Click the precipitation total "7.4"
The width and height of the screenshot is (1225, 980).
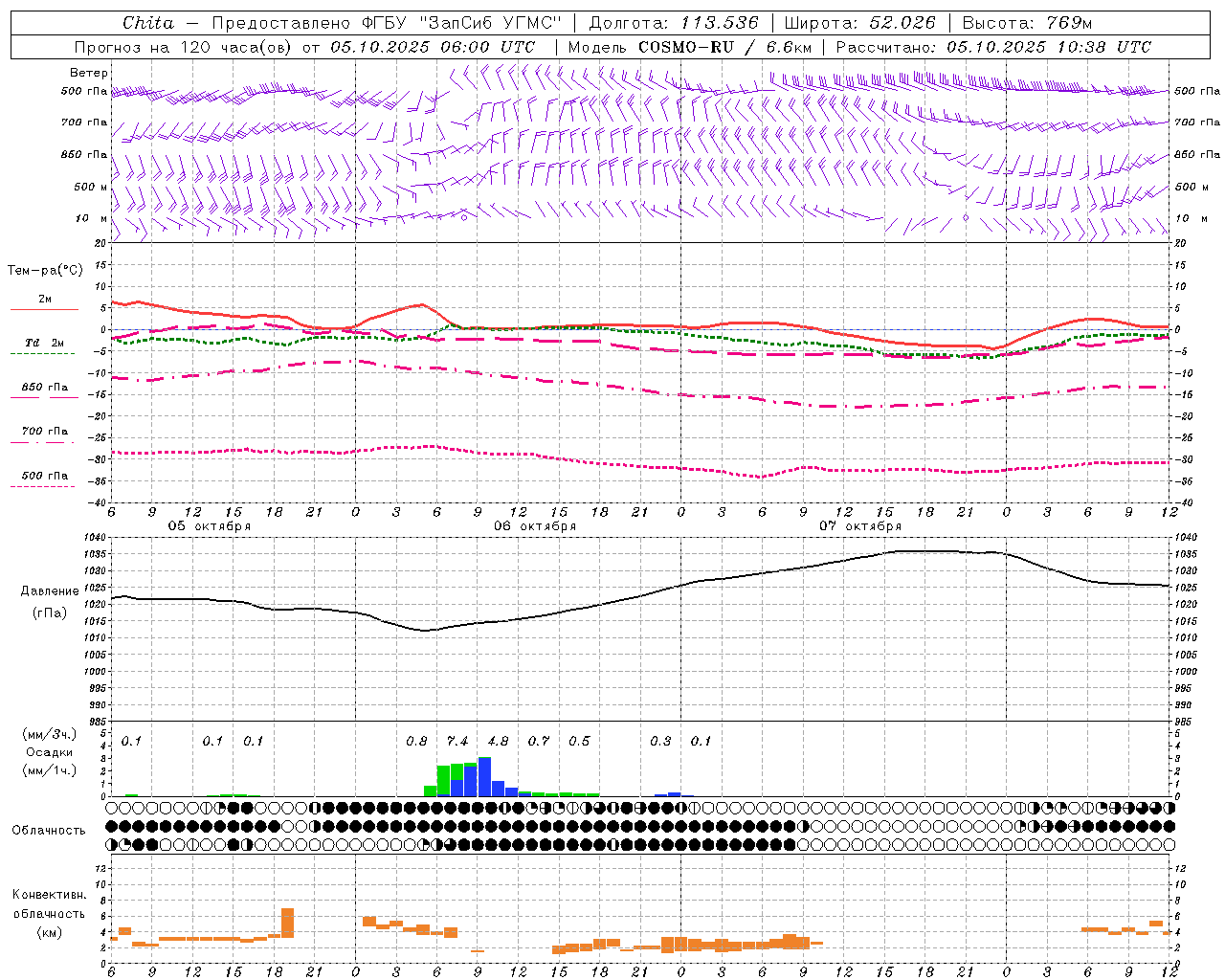click(x=457, y=742)
